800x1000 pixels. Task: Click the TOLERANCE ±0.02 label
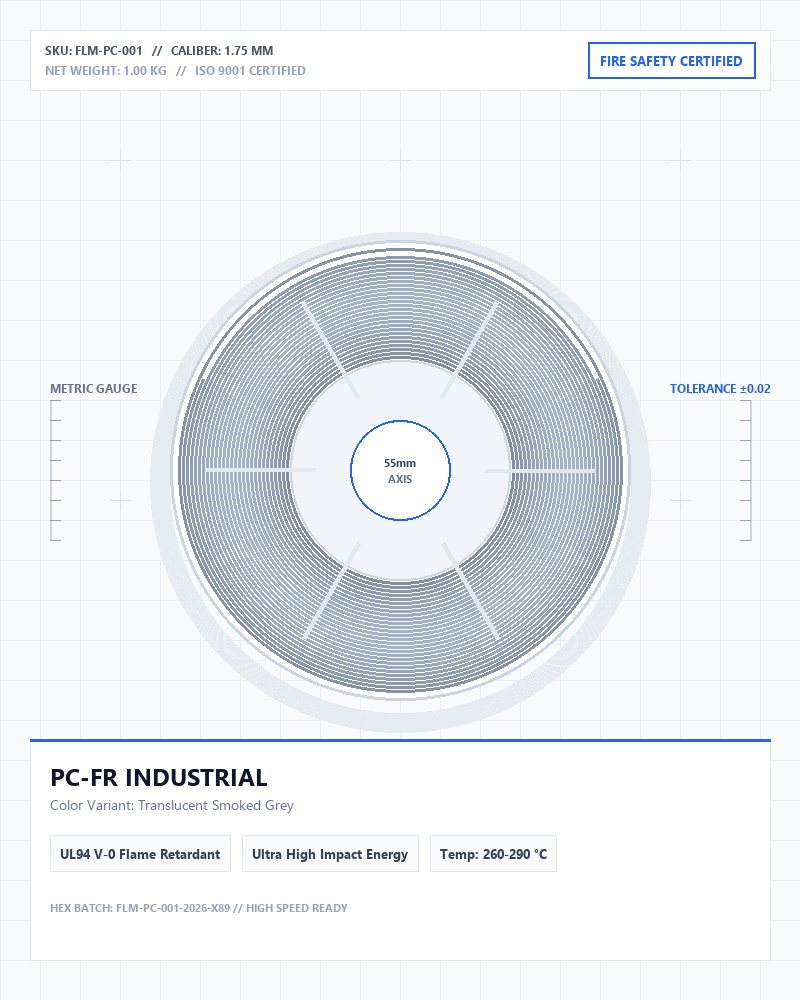(720, 388)
